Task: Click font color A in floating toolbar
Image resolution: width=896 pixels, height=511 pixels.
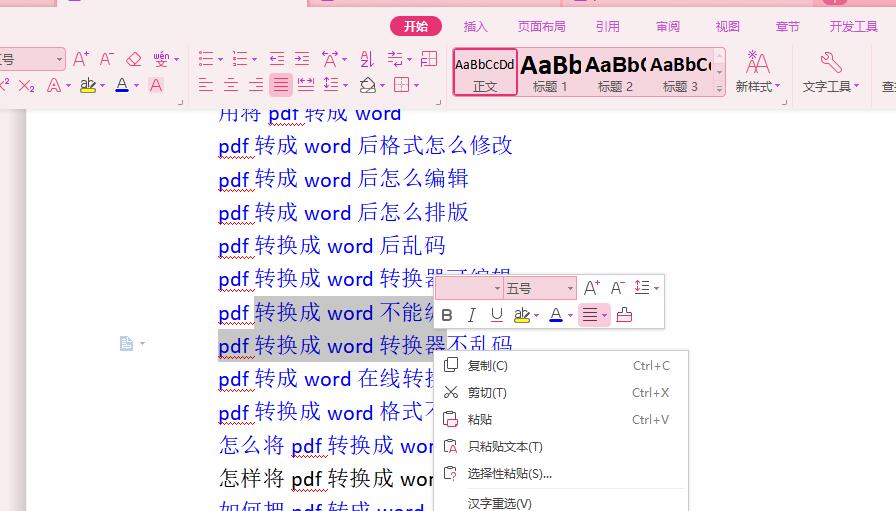Action: [555, 315]
